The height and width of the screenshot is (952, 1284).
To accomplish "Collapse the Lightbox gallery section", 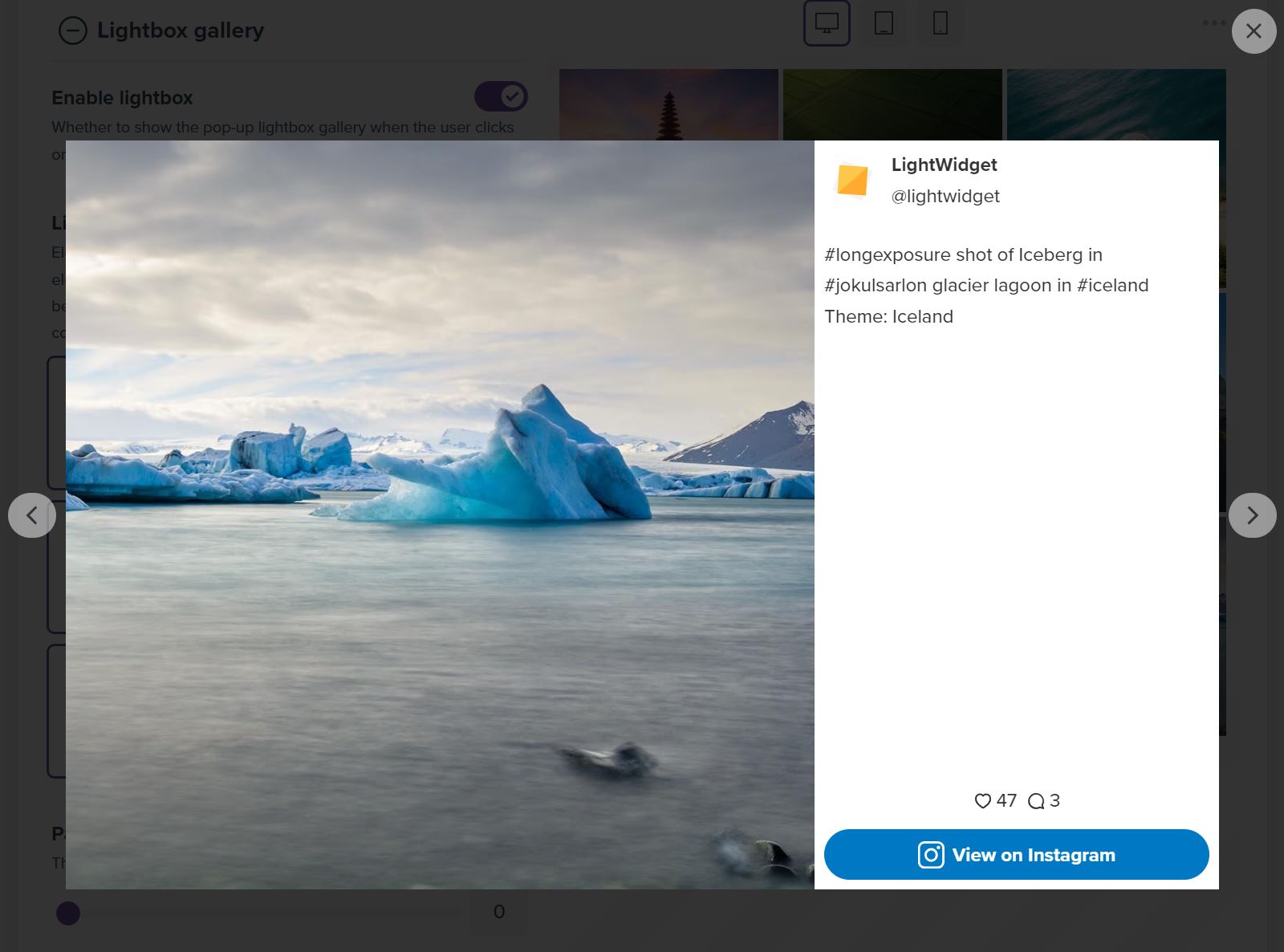I will (72, 31).
